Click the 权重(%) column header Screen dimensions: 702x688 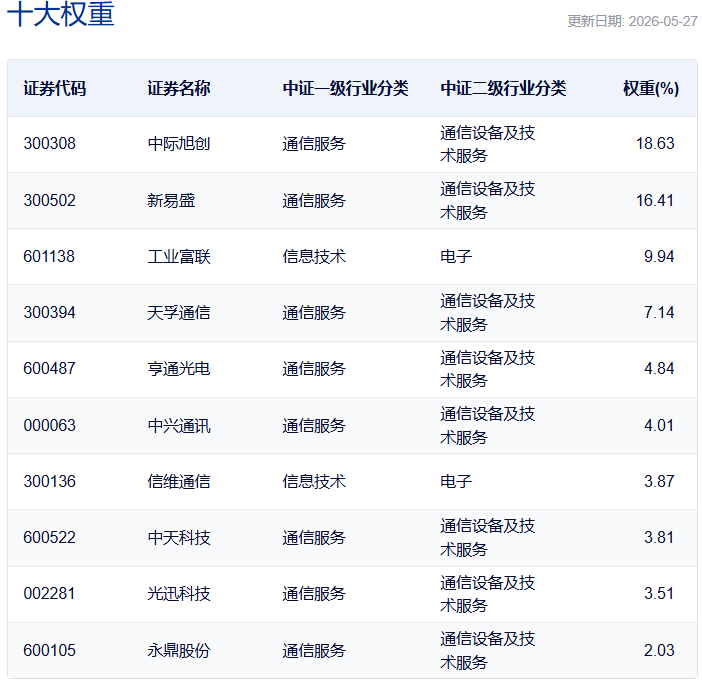tap(651, 88)
